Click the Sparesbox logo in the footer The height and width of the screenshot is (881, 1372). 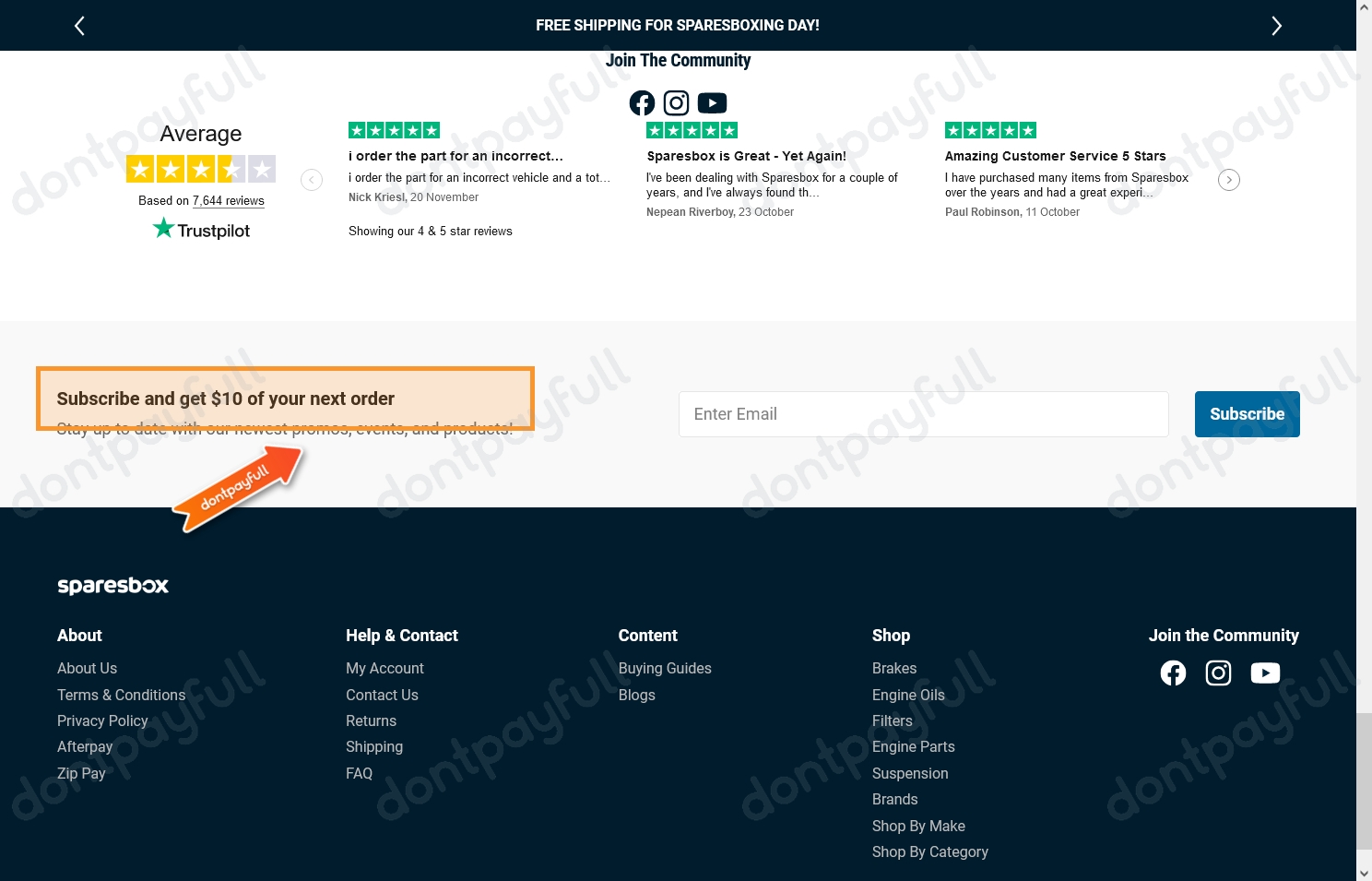[x=112, y=585]
